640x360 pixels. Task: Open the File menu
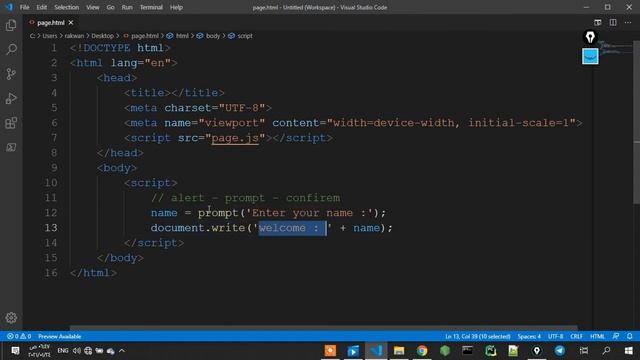(24, 7)
